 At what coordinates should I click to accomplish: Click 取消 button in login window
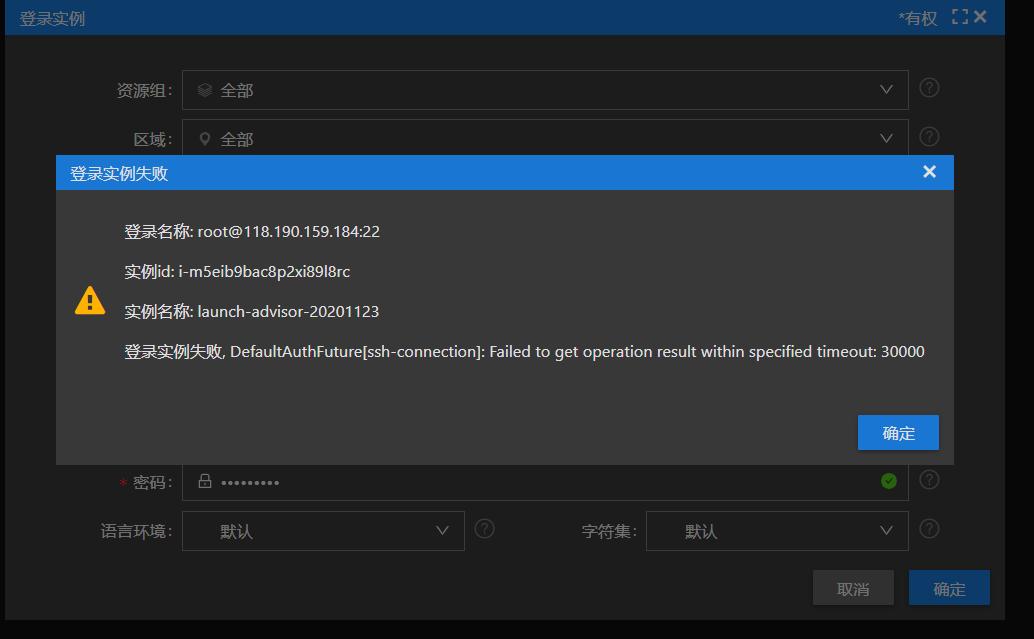853,588
